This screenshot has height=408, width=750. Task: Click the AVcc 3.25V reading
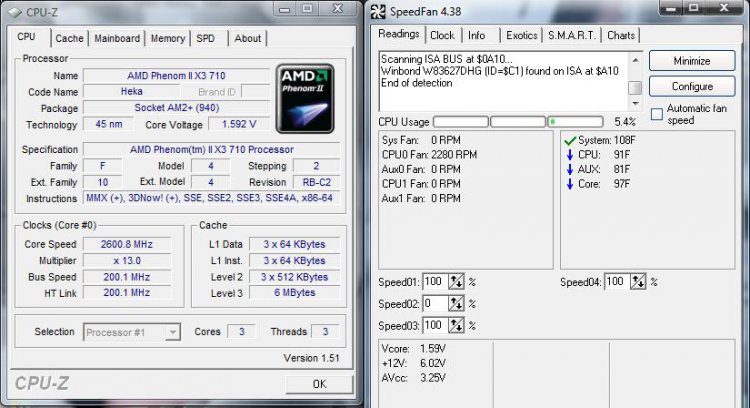coord(413,378)
